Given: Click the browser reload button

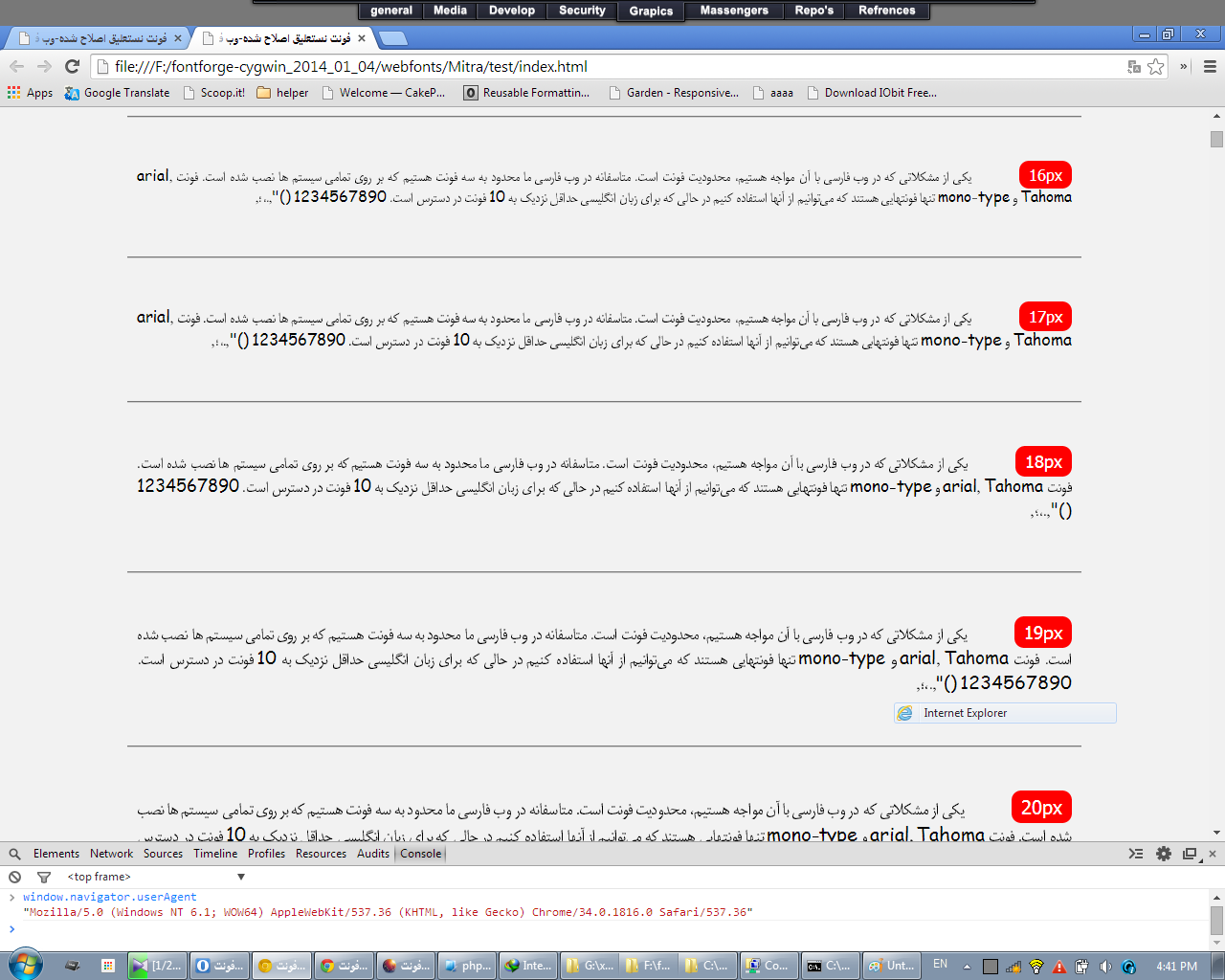Looking at the screenshot, I should click(72, 66).
